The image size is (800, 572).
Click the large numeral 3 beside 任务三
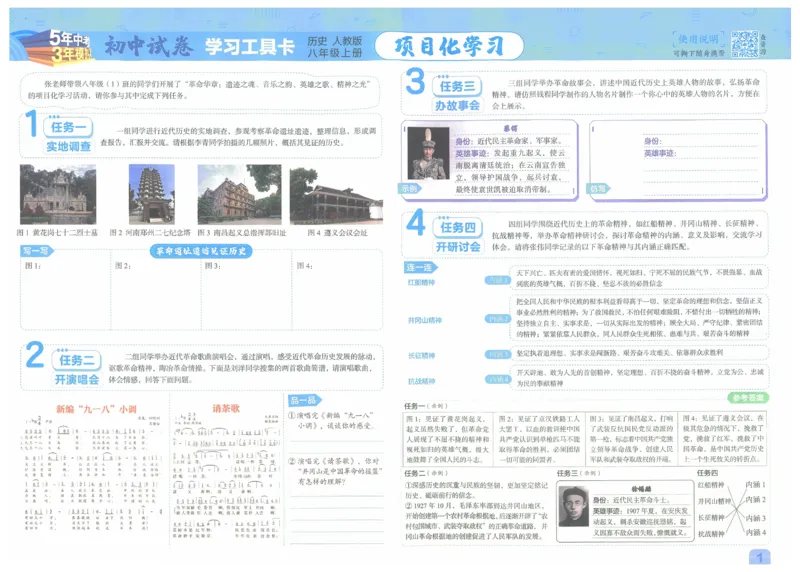pos(414,82)
